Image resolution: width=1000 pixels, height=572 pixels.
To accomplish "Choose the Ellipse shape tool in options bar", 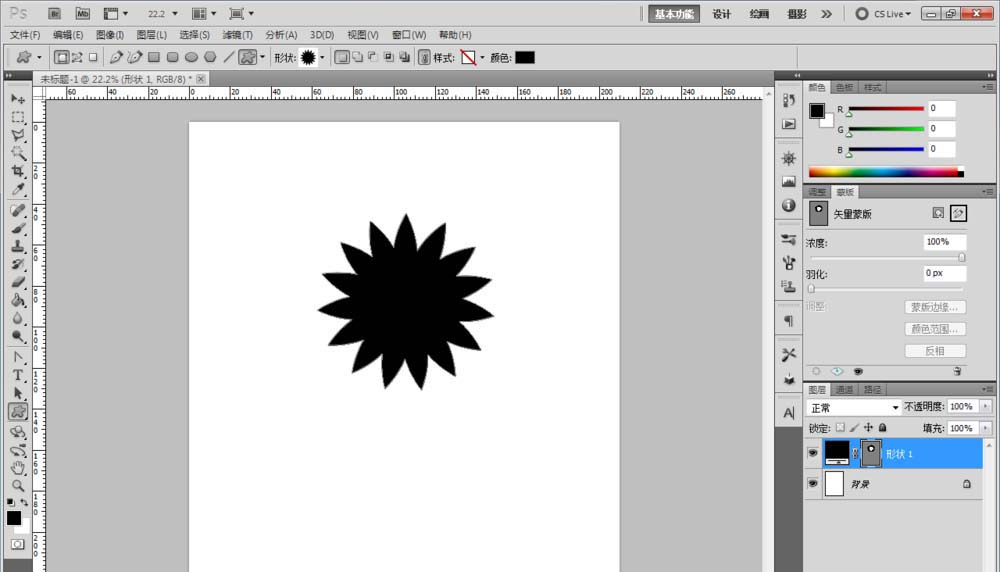I will [191, 57].
